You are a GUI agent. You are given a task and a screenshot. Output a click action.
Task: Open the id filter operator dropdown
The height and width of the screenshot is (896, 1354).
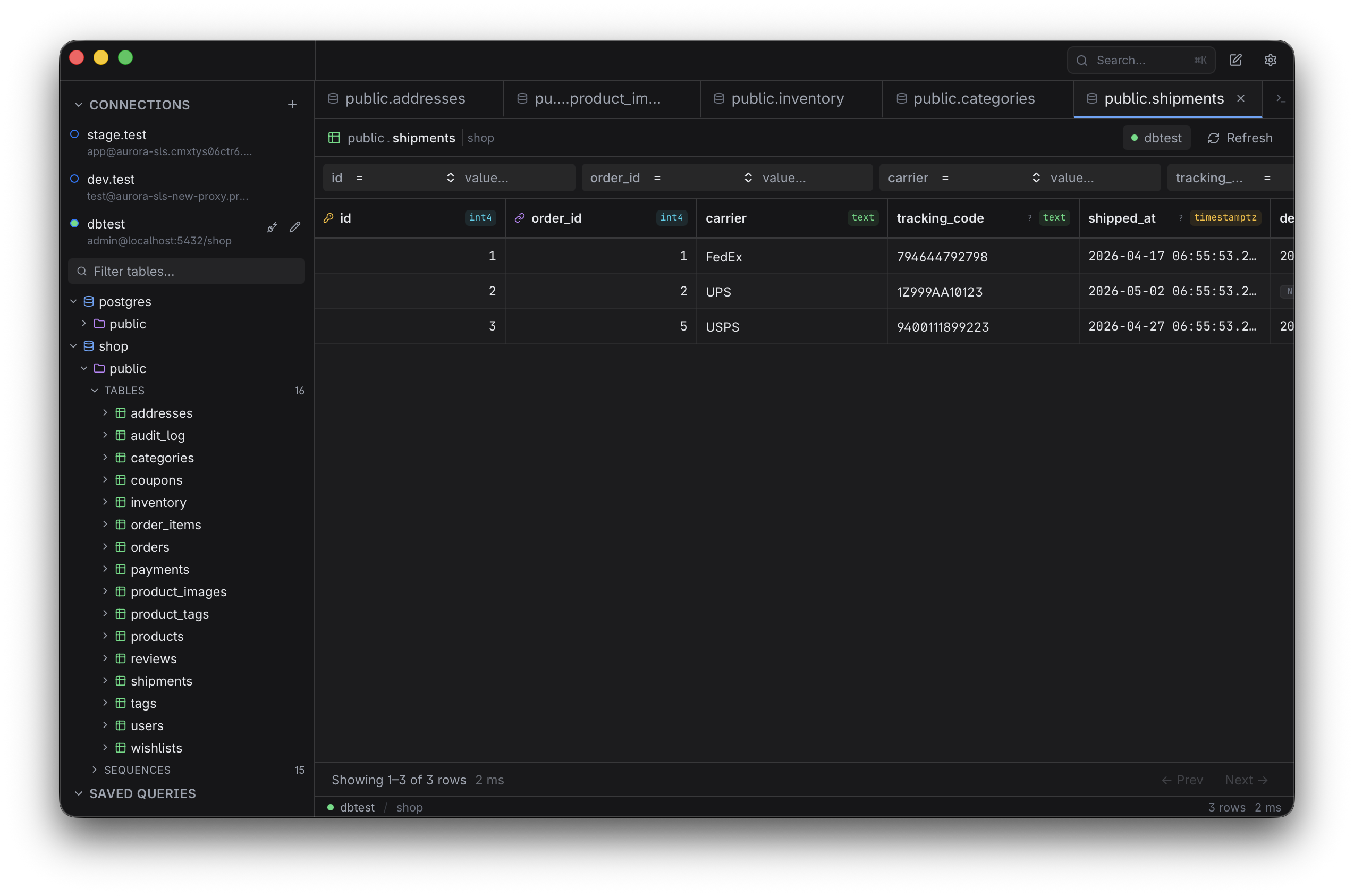click(x=404, y=177)
